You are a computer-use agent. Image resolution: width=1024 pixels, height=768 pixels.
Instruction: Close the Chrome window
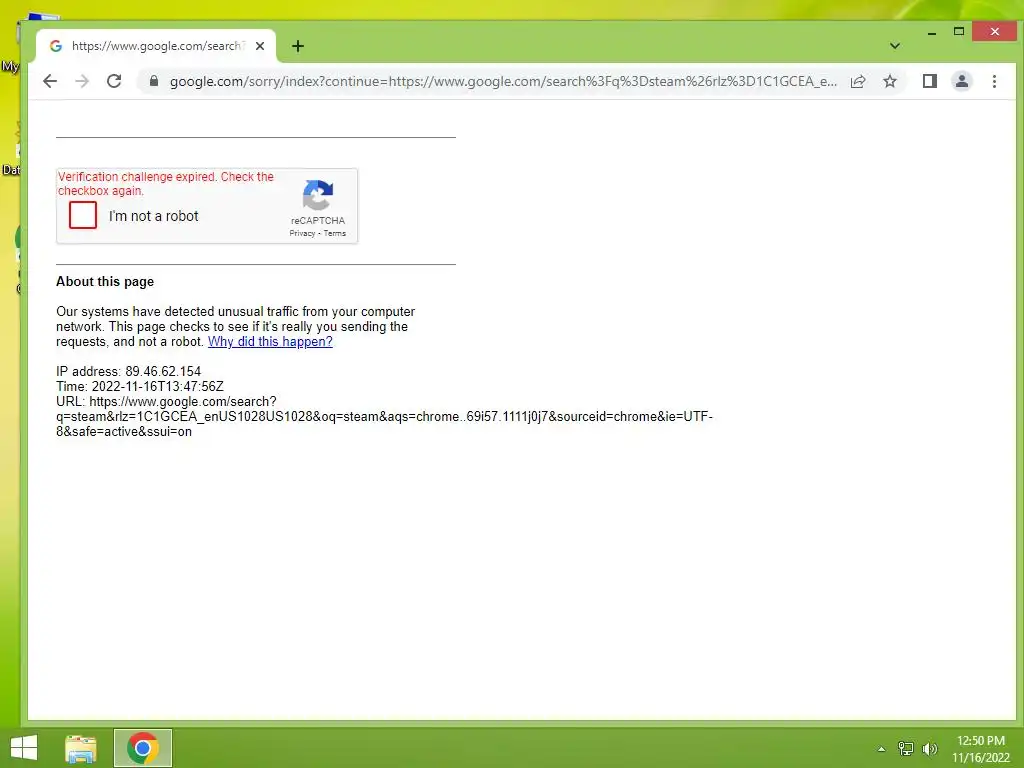point(994,31)
